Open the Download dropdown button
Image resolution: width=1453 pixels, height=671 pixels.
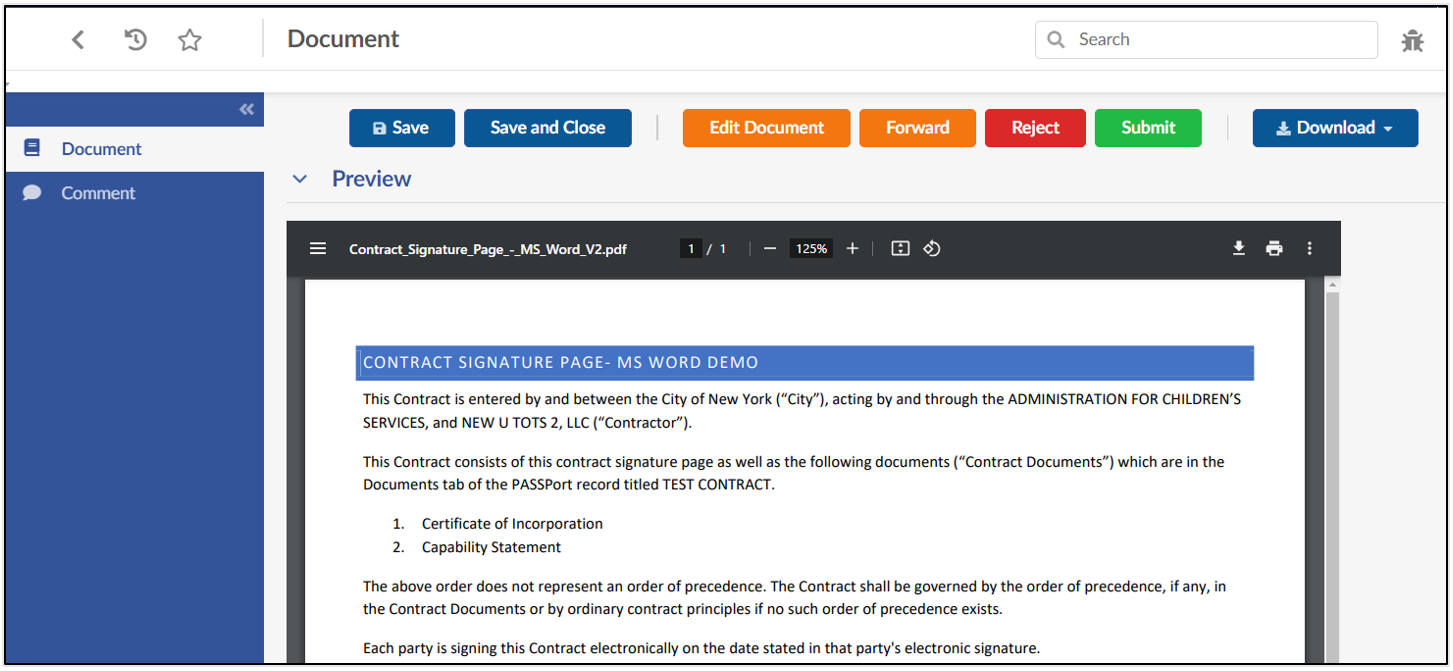pos(1335,128)
